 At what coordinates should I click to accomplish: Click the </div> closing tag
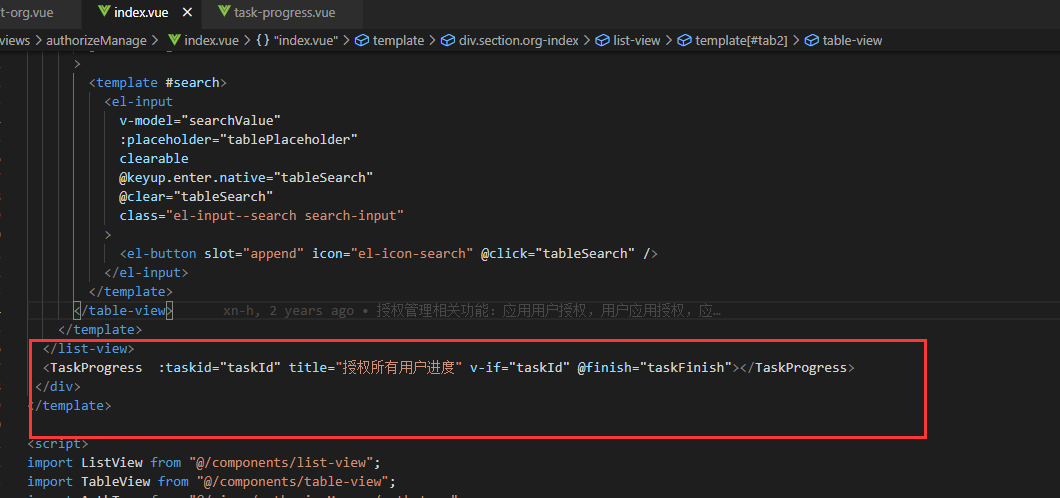pyautogui.click(x=57, y=387)
